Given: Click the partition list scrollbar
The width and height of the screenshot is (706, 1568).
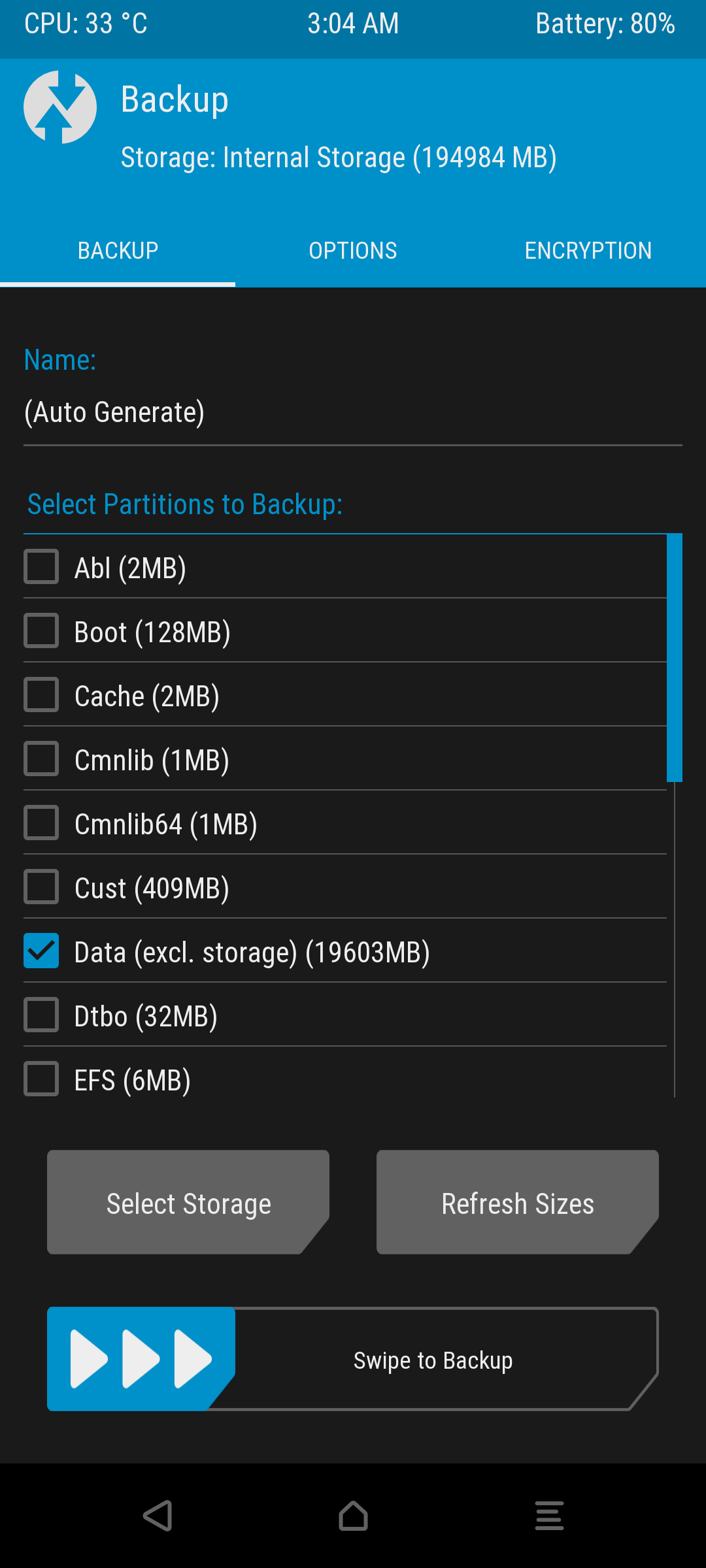Looking at the screenshot, I should click(x=675, y=658).
